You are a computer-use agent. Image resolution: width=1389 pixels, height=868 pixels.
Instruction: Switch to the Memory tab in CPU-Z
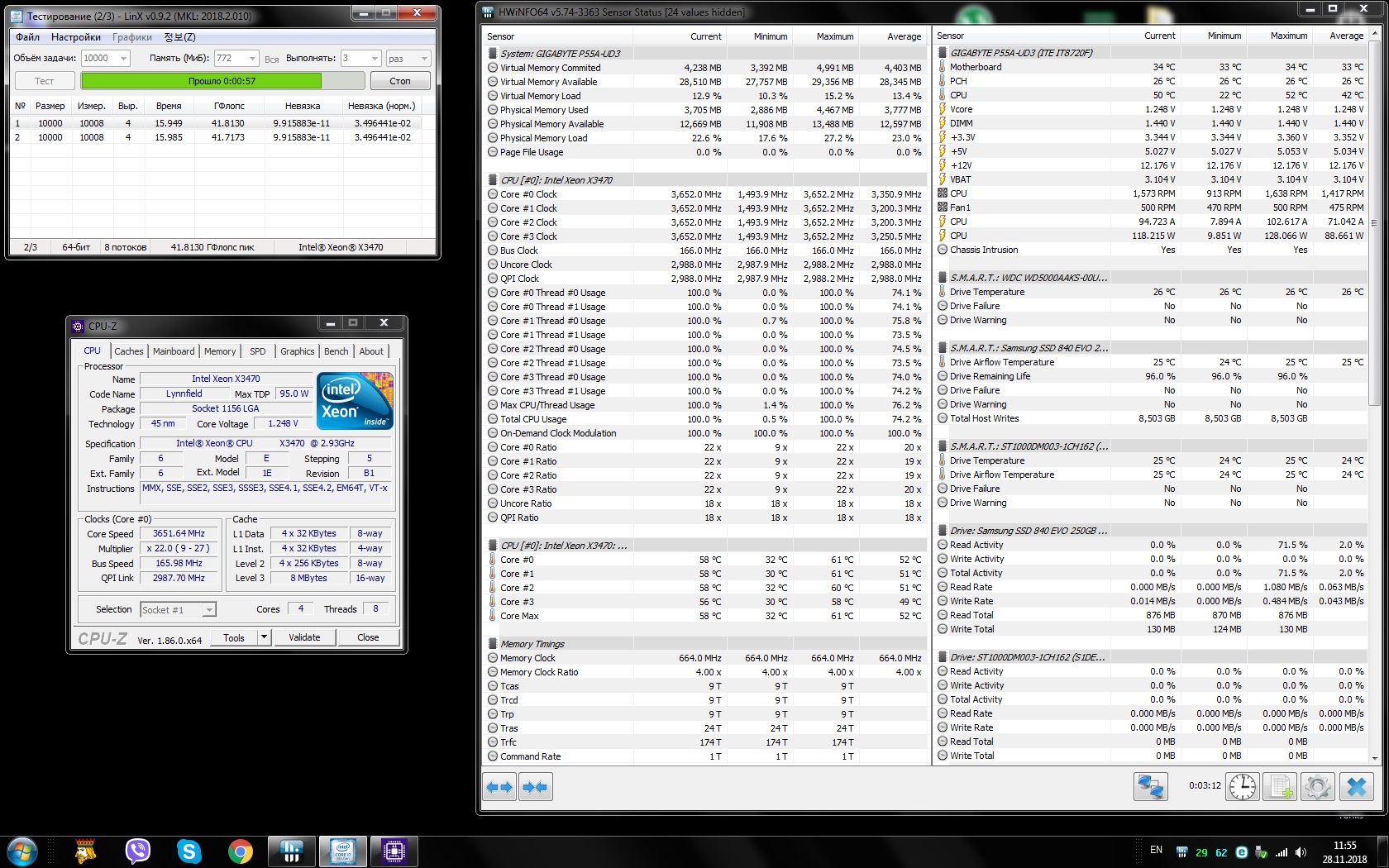click(220, 351)
